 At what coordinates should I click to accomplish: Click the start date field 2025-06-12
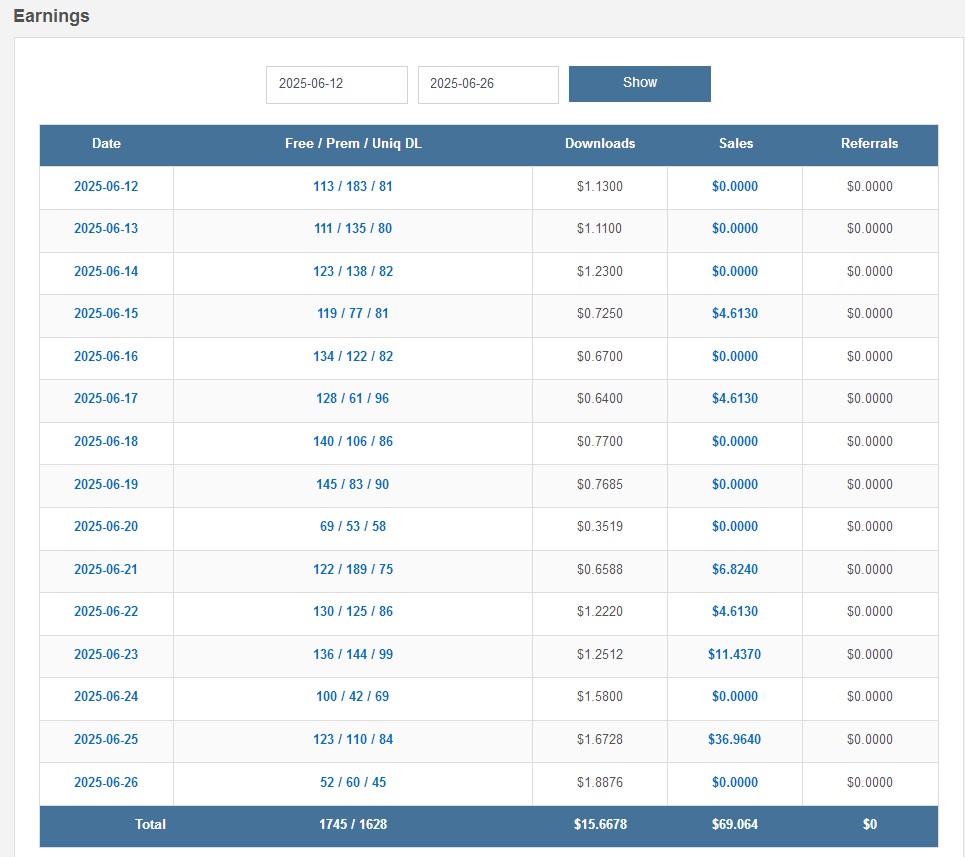(336, 84)
